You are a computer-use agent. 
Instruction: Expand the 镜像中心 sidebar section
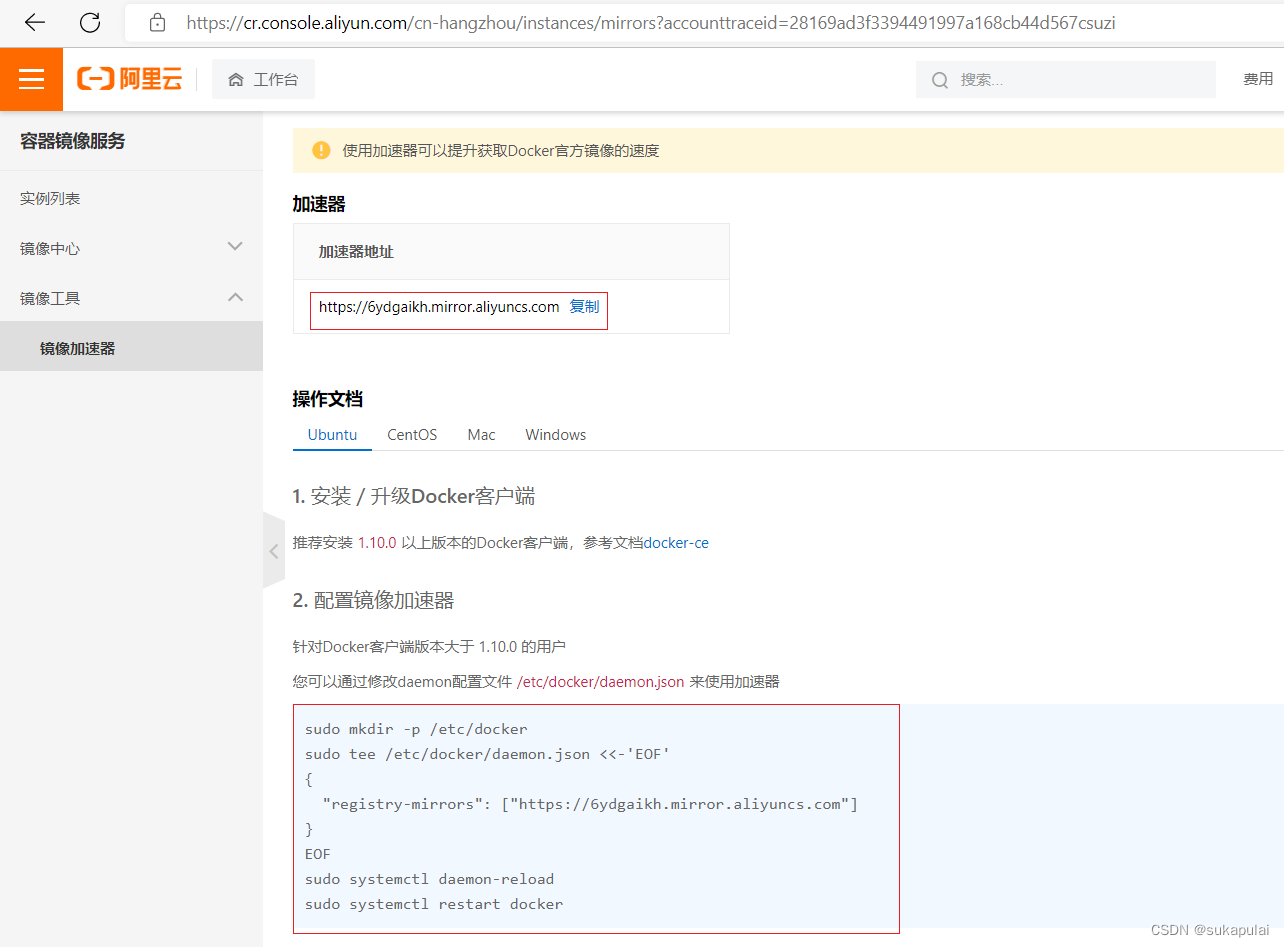point(131,248)
